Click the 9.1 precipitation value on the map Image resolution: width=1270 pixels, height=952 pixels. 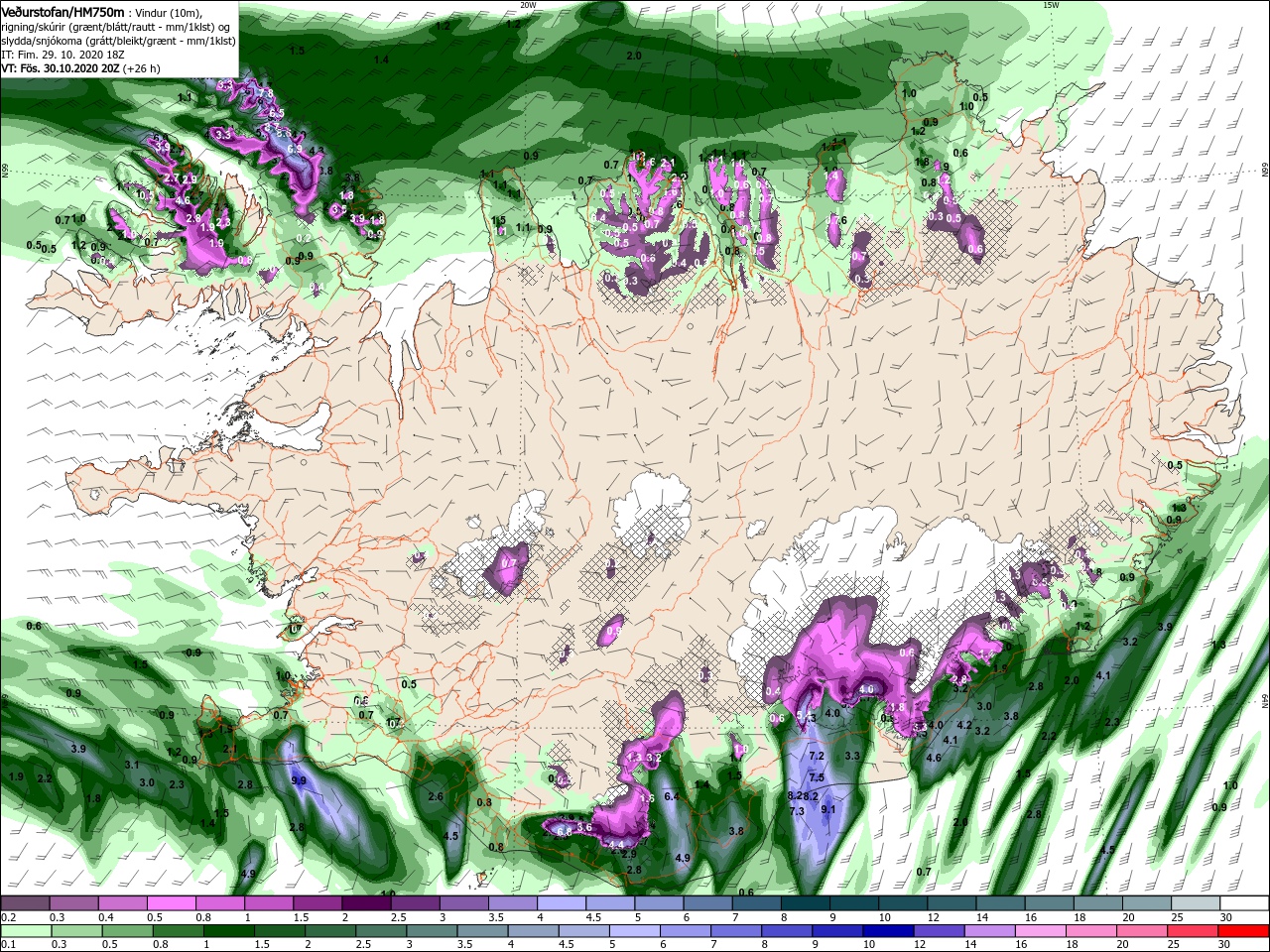828,809
